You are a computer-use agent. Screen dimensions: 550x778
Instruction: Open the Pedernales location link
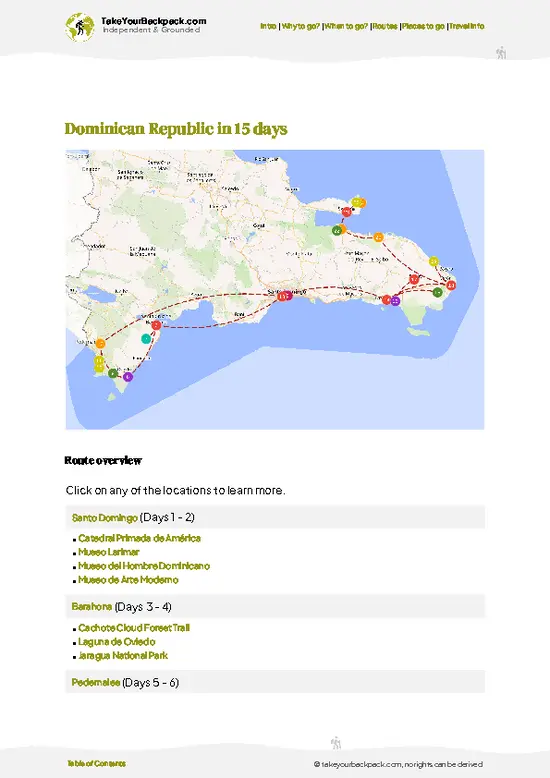coord(96,683)
